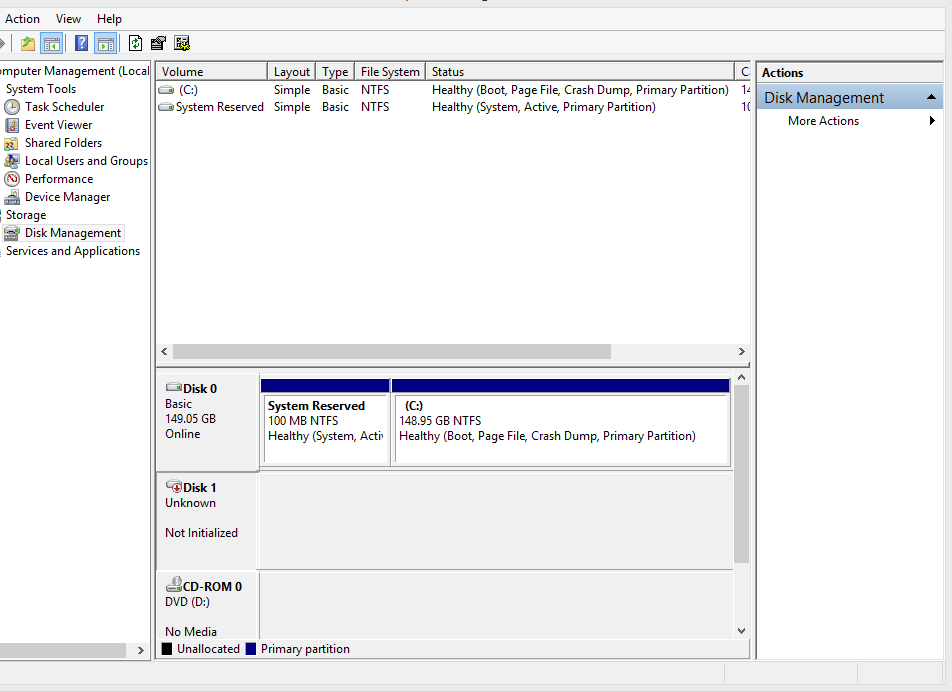
Task: Click the Unallocated black legend swatch
Action: pos(167,649)
